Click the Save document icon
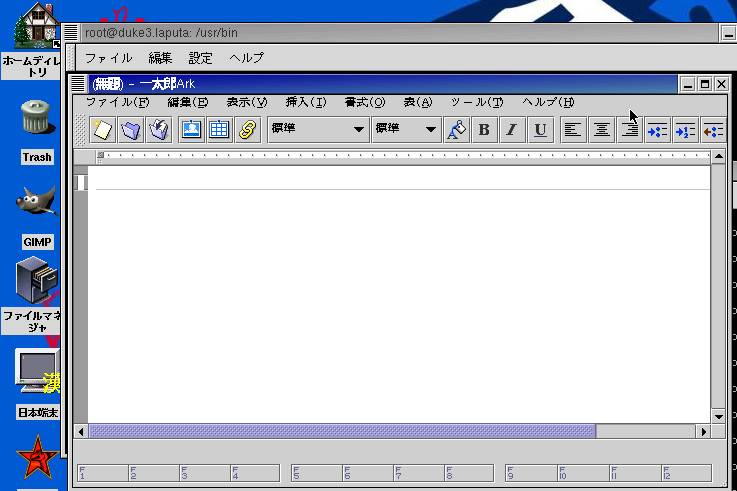Screen dimensions: 737x491 click(159, 130)
